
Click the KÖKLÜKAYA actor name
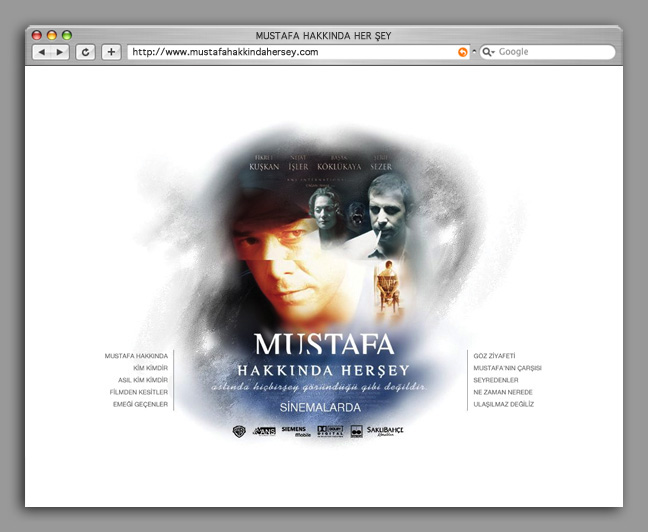(x=339, y=167)
